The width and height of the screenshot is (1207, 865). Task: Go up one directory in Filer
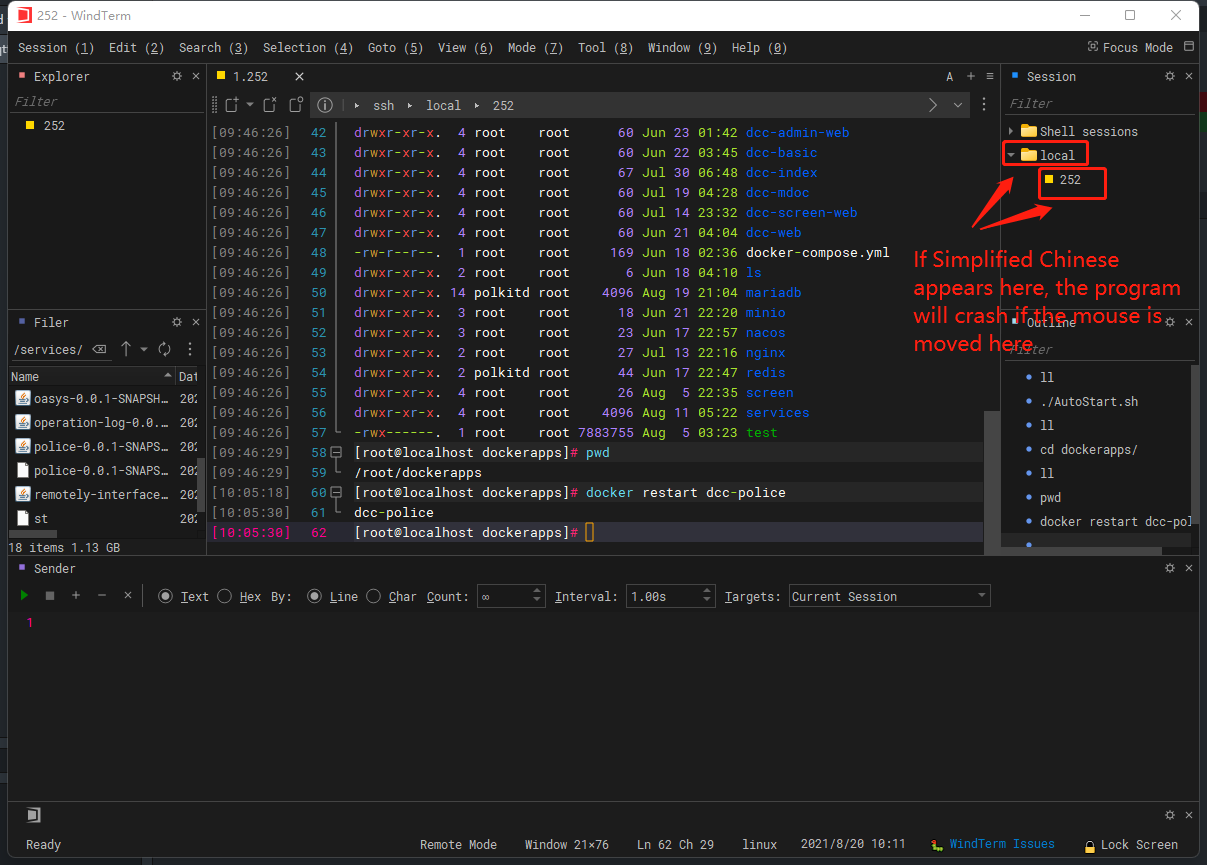126,349
